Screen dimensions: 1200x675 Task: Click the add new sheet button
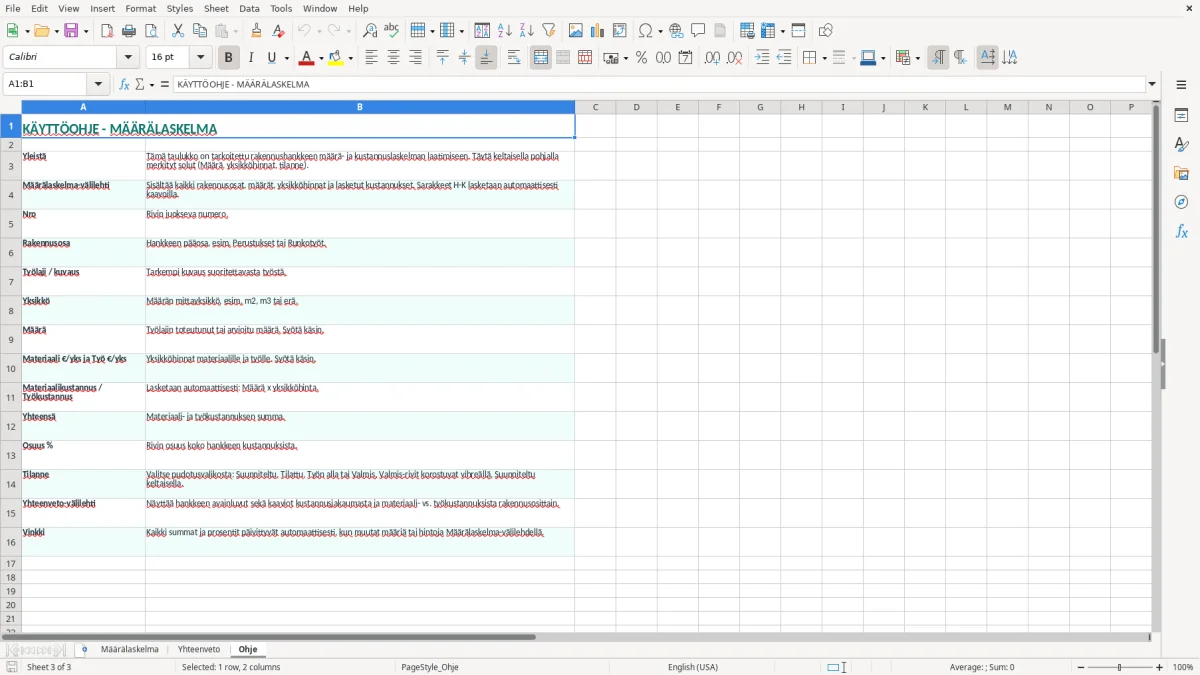pyautogui.click(x=84, y=650)
